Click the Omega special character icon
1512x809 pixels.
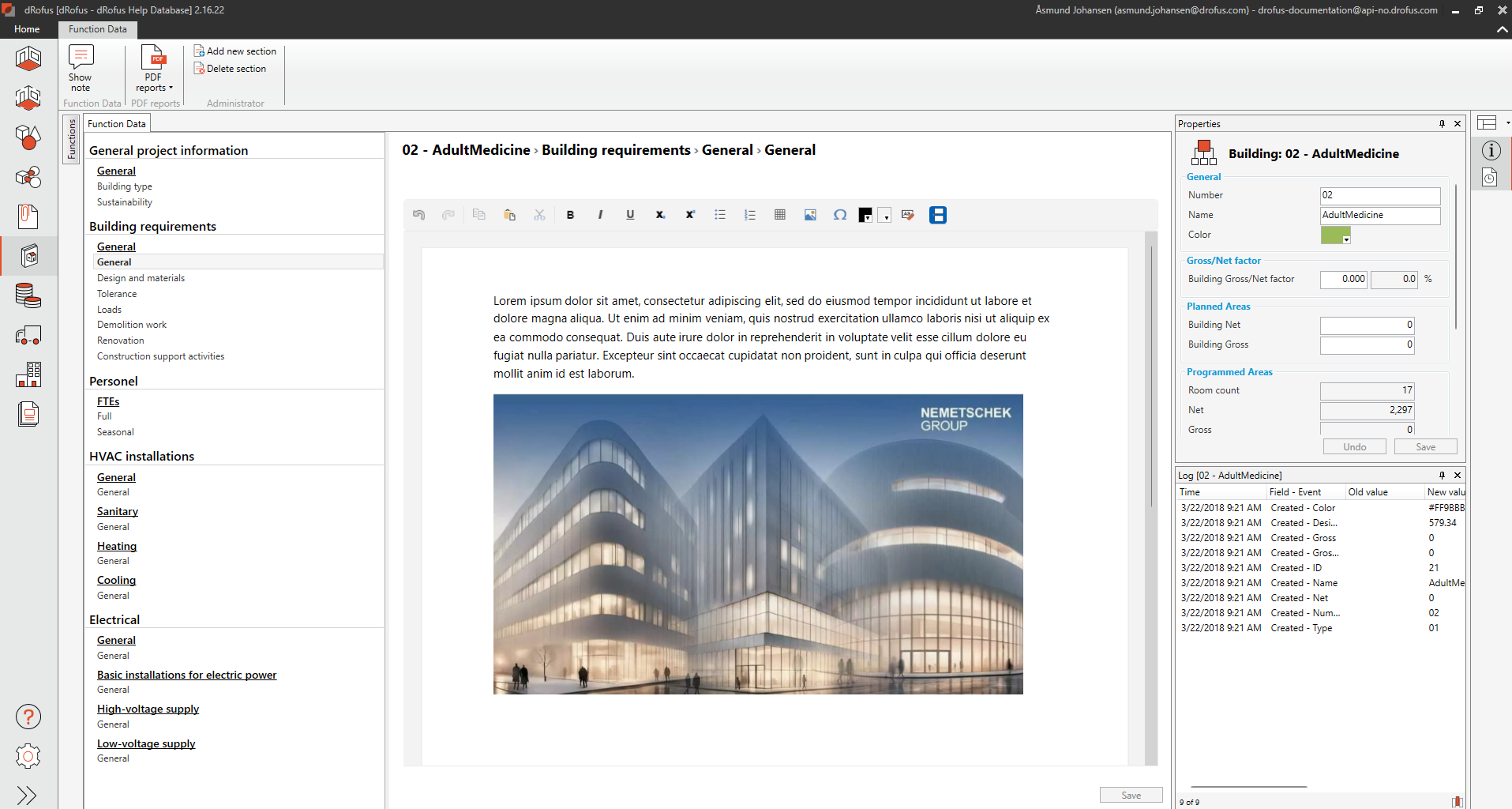(x=840, y=215)
